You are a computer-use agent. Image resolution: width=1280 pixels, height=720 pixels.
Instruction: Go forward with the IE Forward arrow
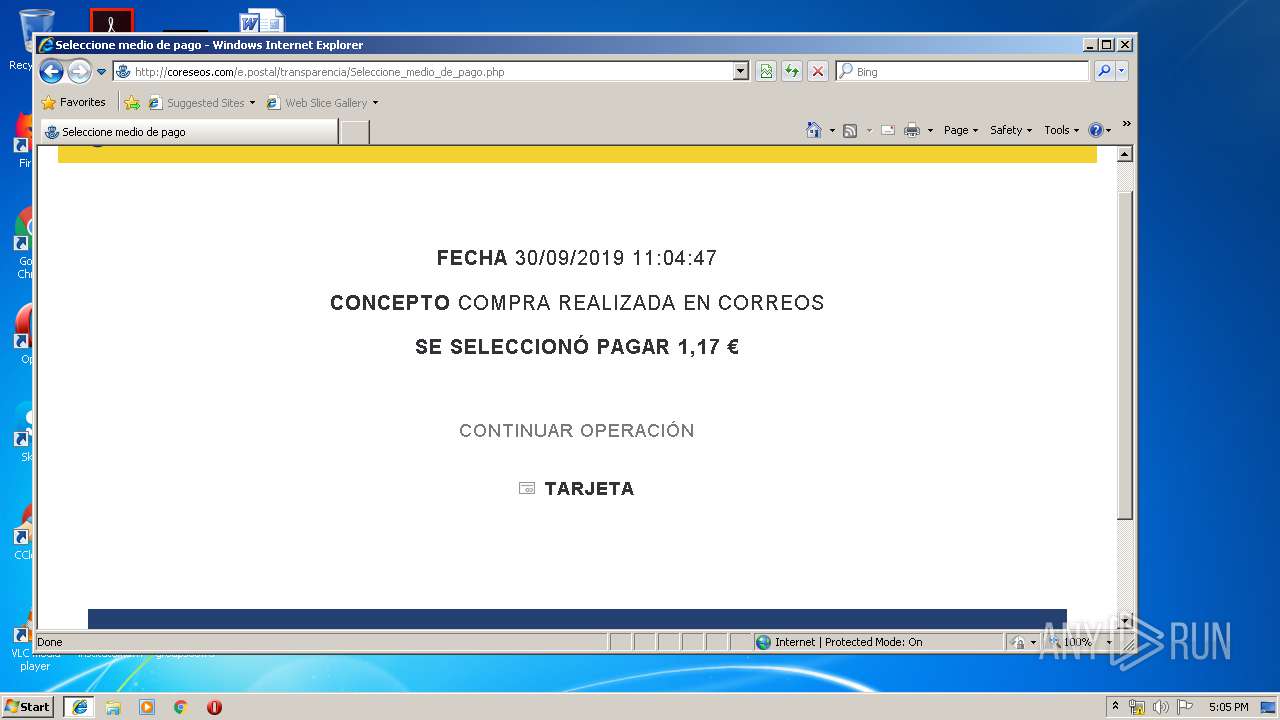pyautogui.click(x=79, y=71)
